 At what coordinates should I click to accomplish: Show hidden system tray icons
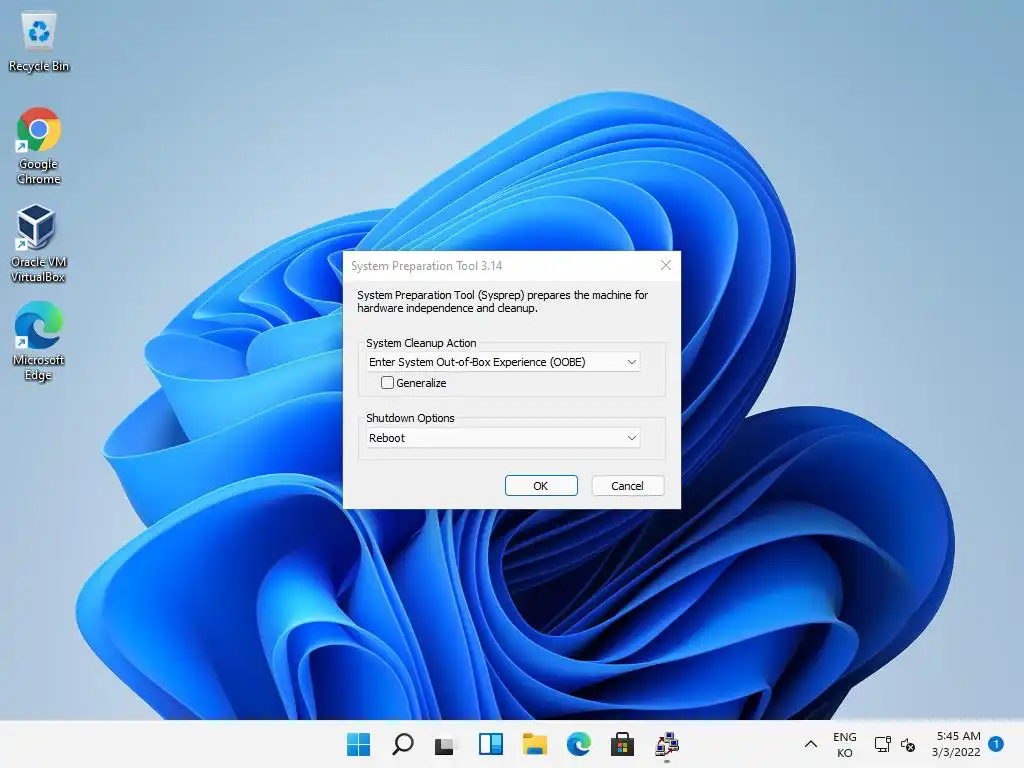[x=810, y=744]
